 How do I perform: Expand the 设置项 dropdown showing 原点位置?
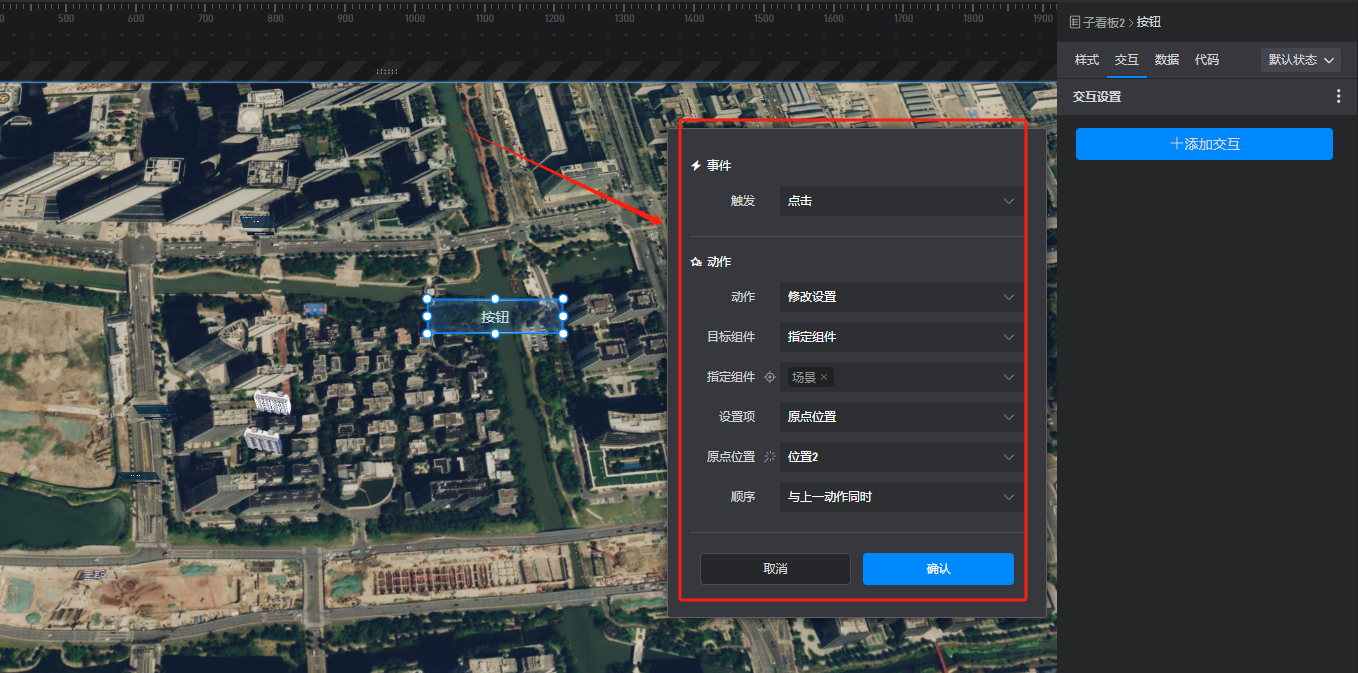[900, 417]
